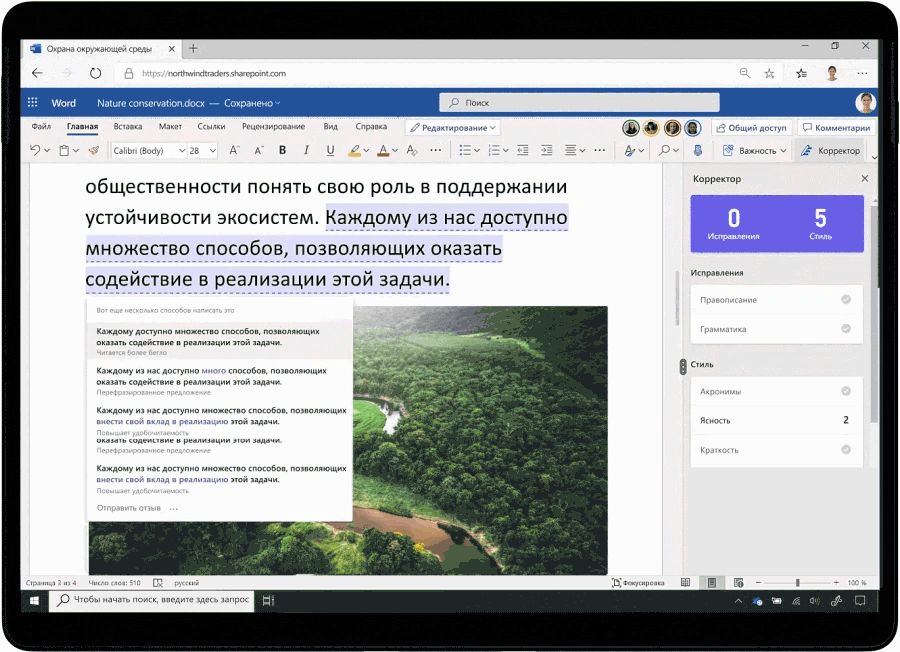The width and height of the screenshot is (900, 652).
Task: Close the Корректор side panel
Action: 865,179
